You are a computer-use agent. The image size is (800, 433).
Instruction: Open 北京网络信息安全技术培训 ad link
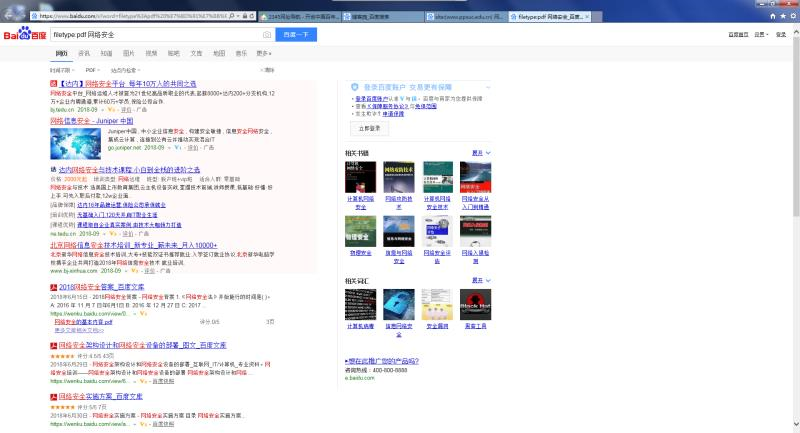pos(134,245)
